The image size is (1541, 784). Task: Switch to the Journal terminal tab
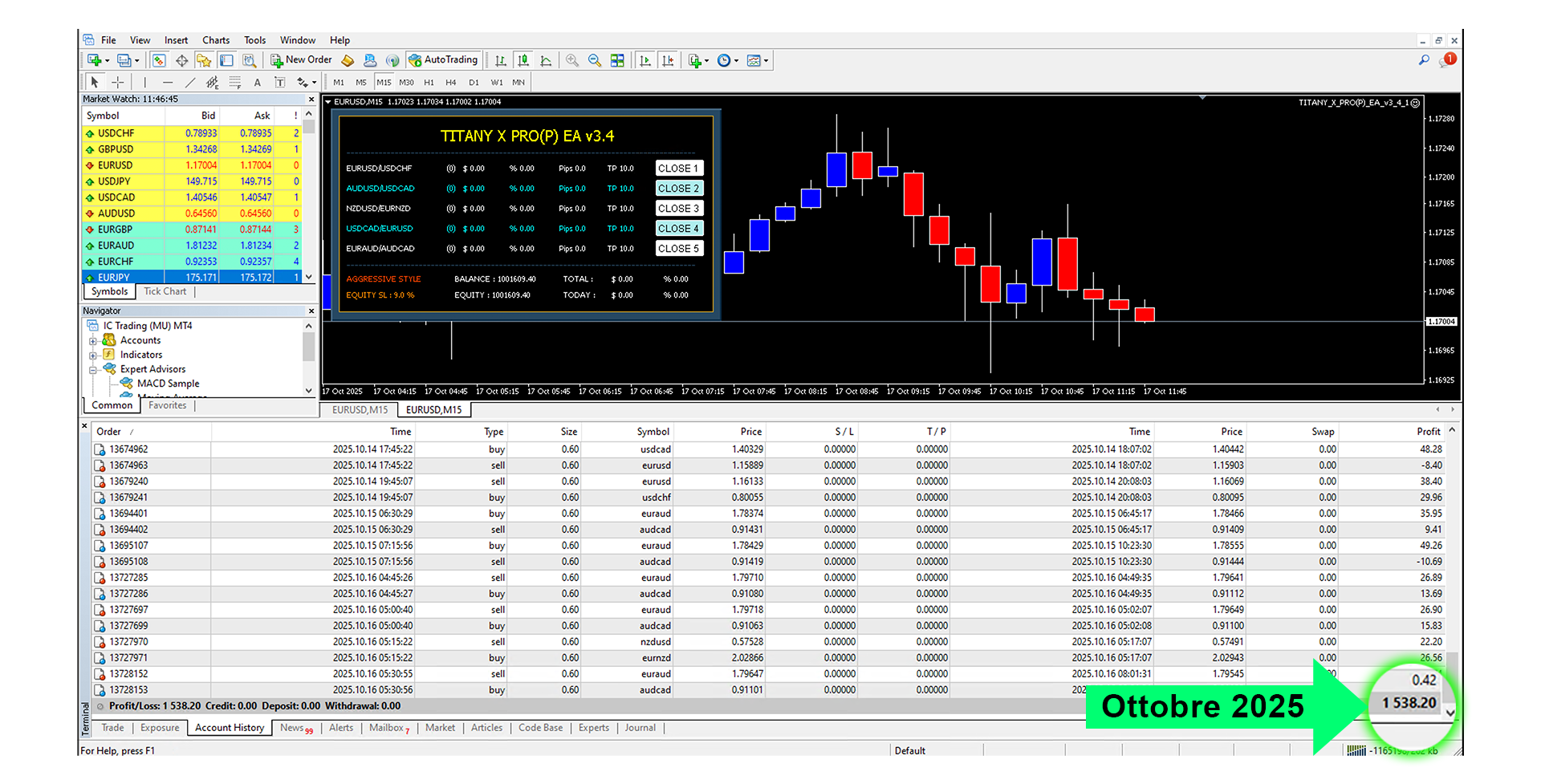(x=640, y=728)
